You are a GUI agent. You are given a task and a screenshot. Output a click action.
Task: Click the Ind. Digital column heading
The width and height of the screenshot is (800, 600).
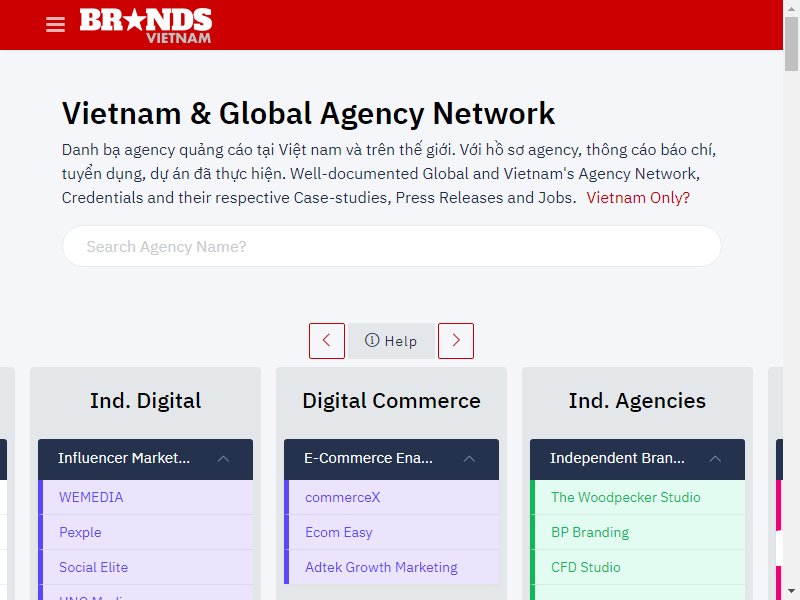click(145, 401)
